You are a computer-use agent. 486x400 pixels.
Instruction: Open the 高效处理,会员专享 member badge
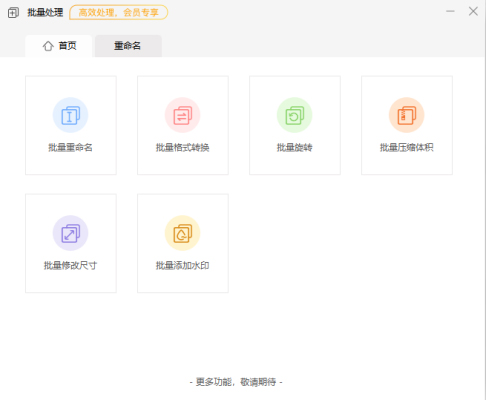[118, 13]
